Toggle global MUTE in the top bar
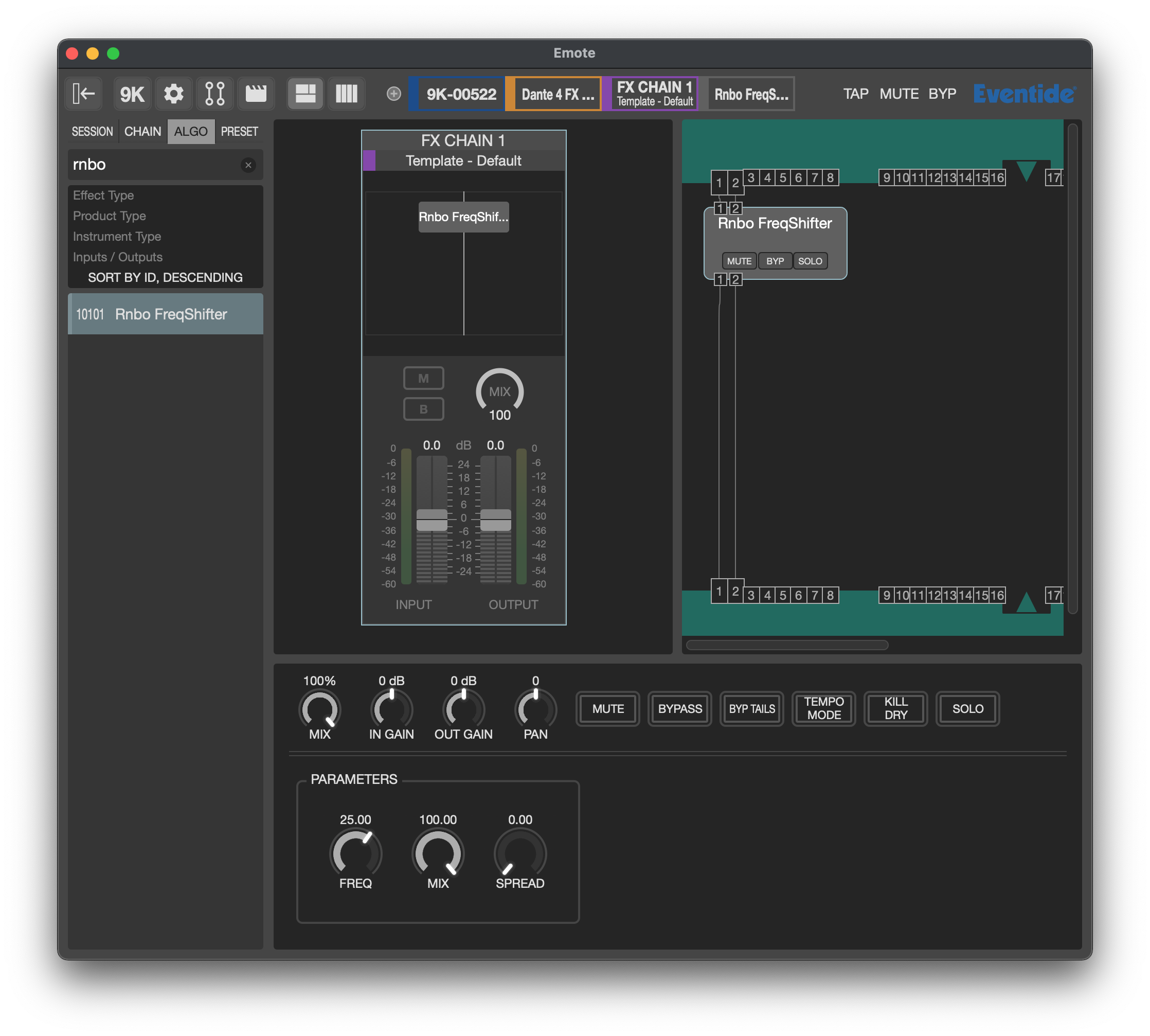Screen dimensions: 1150x1036 click(899, 94)
